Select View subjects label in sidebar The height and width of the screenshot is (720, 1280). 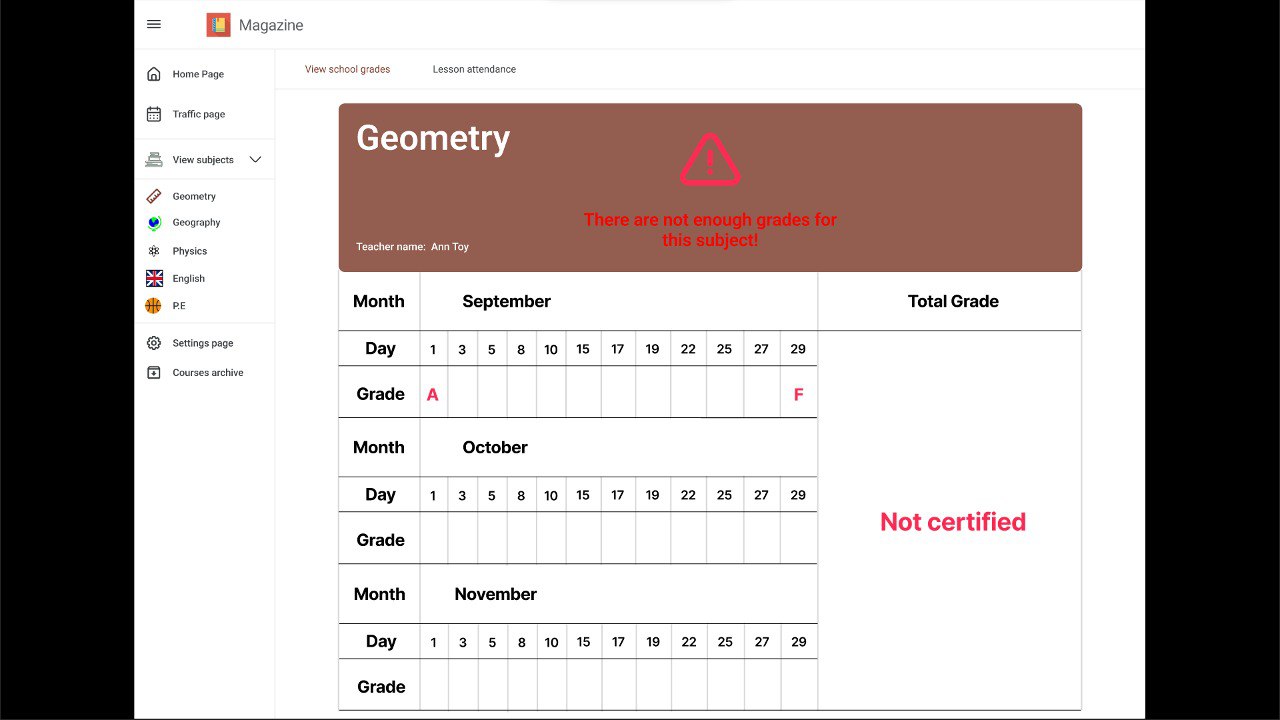[203, 160]
